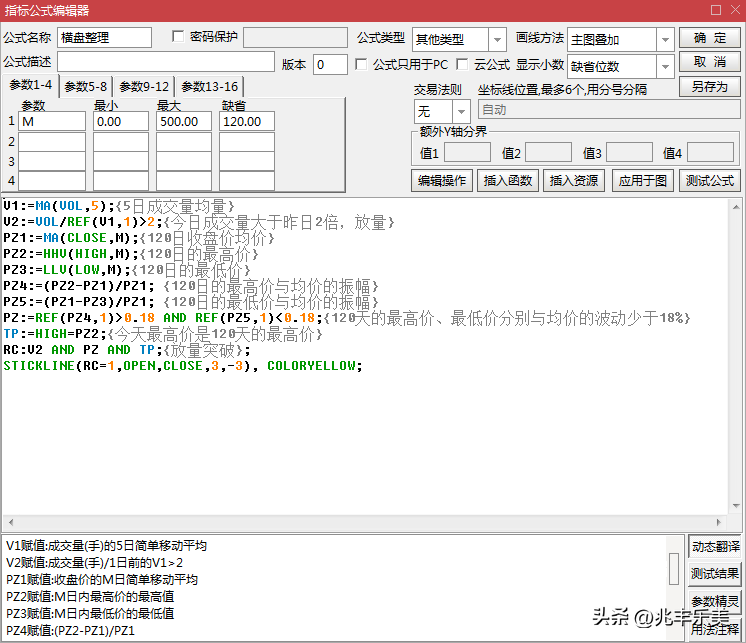
Task: Click translation line PZ4赋值:(PZ2-PZ1)/PZ1
Action: [x=70, y=631]
